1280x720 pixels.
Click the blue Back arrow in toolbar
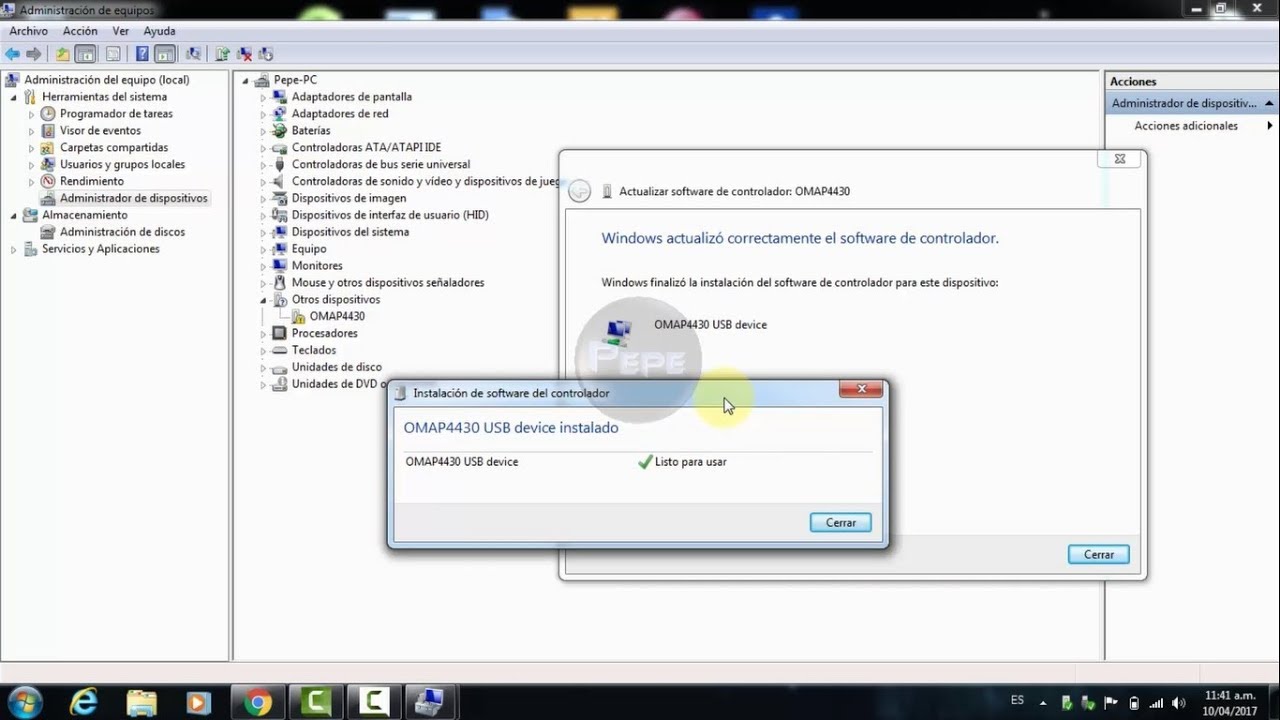(x=13, y=54)
